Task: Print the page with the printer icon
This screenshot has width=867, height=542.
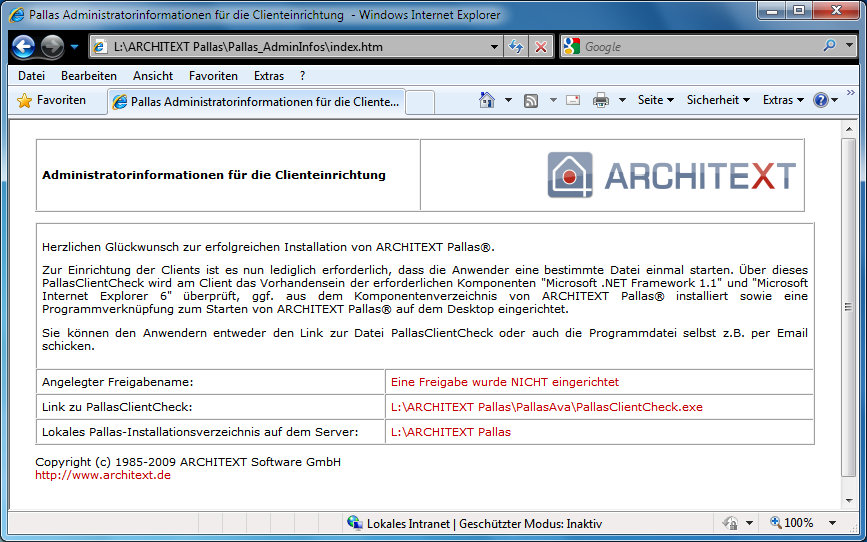Action: 601,101
